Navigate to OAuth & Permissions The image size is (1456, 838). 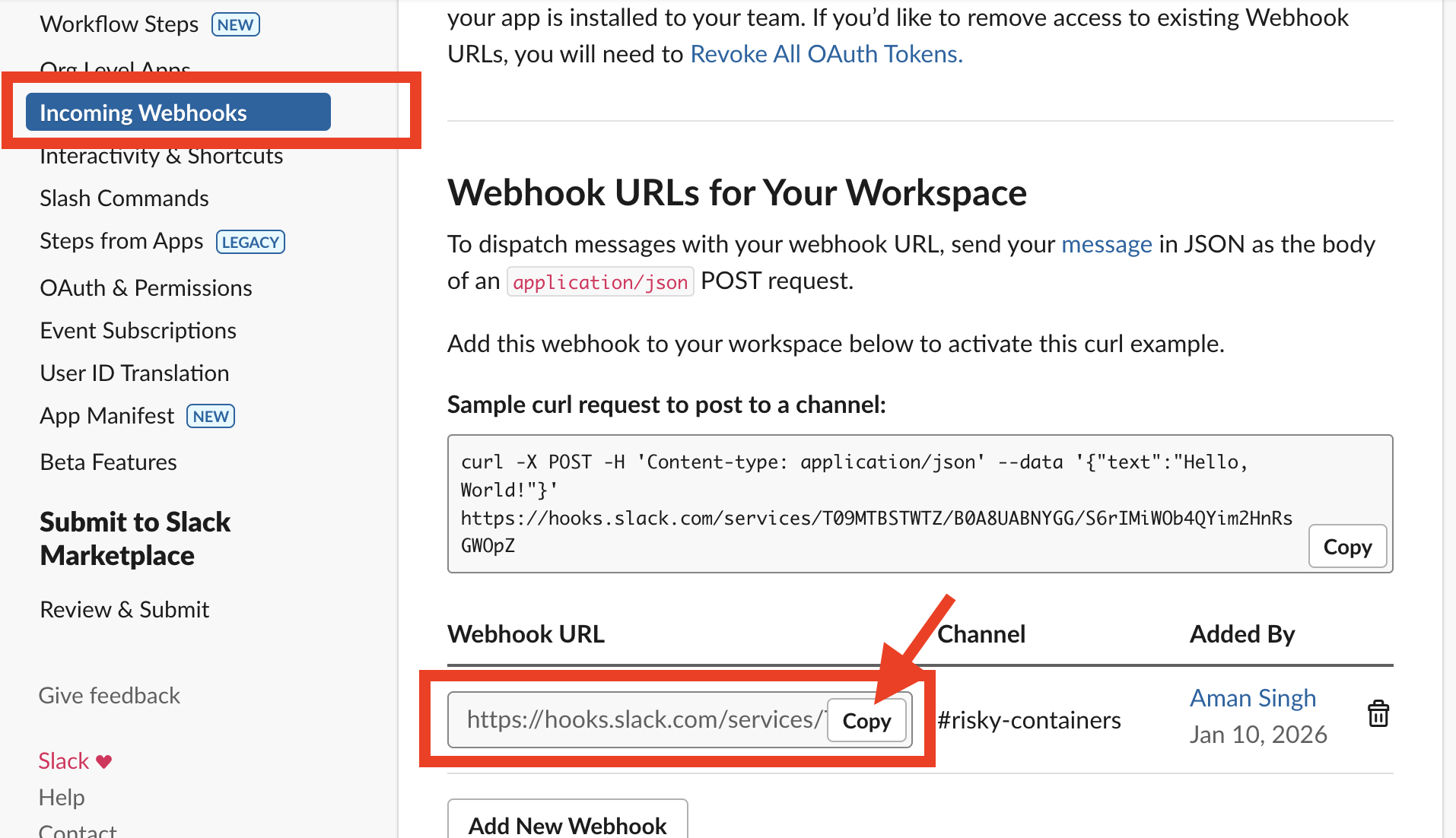pos(146,288)
